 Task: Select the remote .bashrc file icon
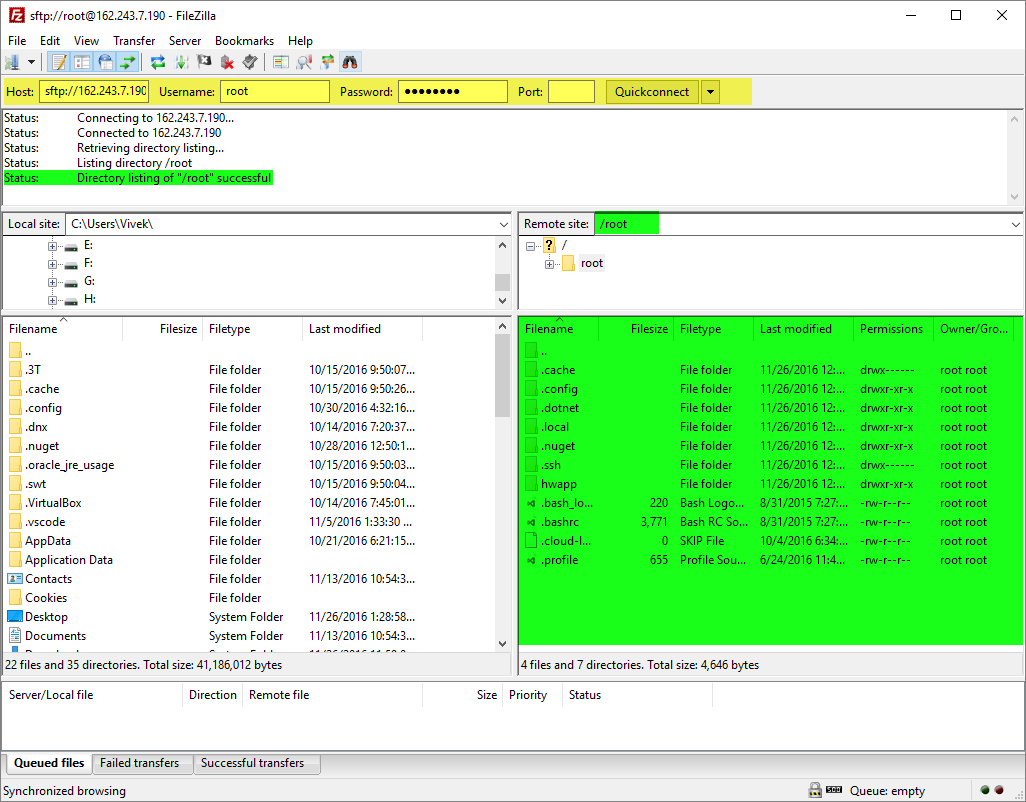tap(531, 522)
